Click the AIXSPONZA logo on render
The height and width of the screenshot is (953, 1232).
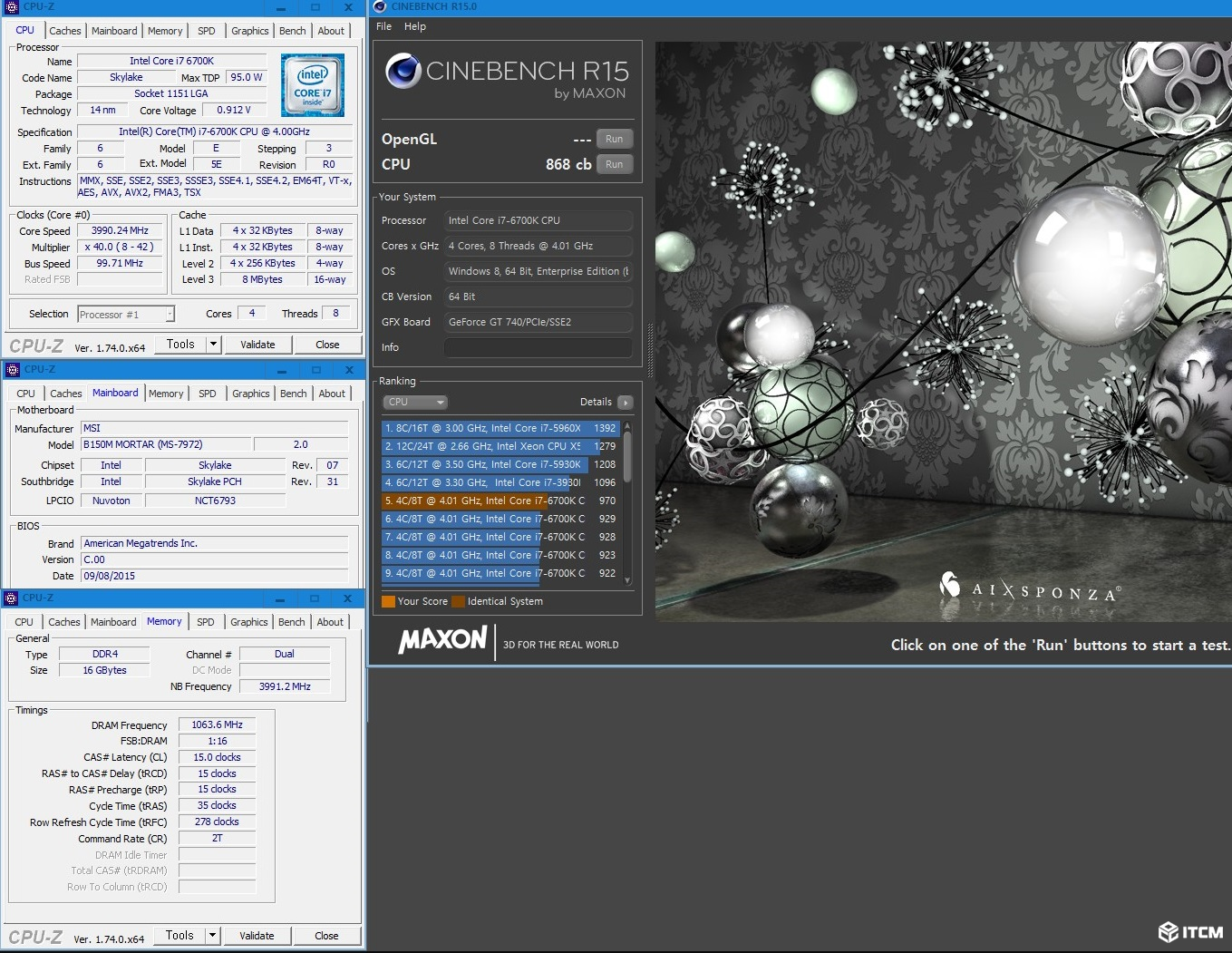coord(1031,588)
